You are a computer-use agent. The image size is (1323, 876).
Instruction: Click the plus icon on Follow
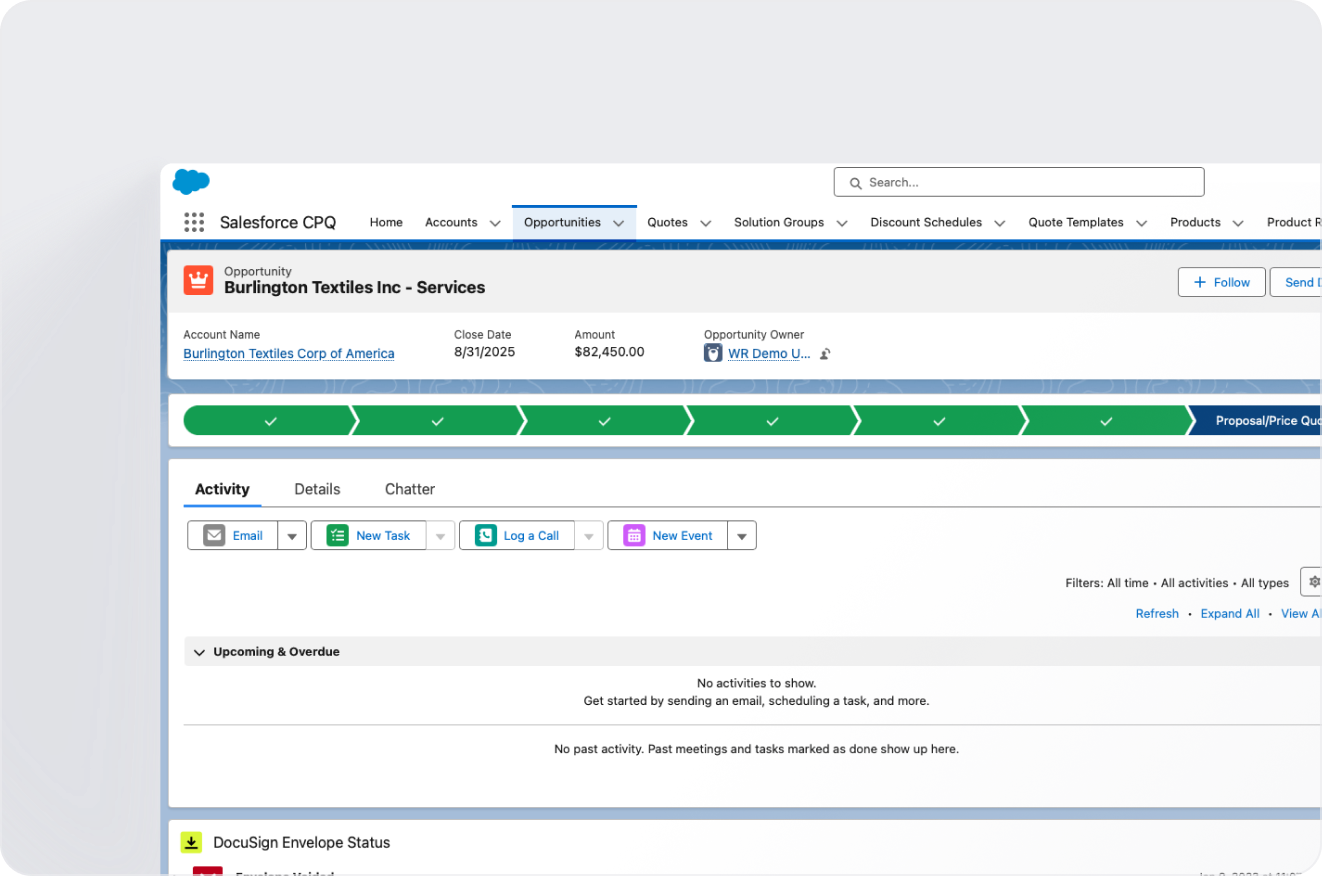pos(1200,283)
